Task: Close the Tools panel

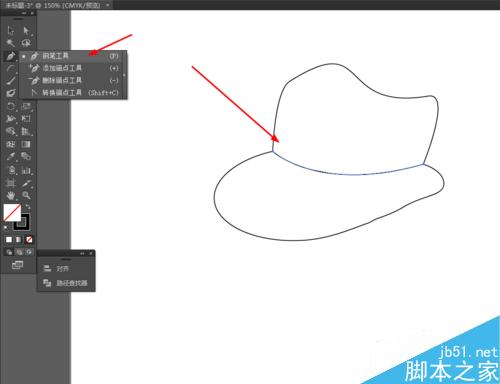Action: [x=32, y=13]
